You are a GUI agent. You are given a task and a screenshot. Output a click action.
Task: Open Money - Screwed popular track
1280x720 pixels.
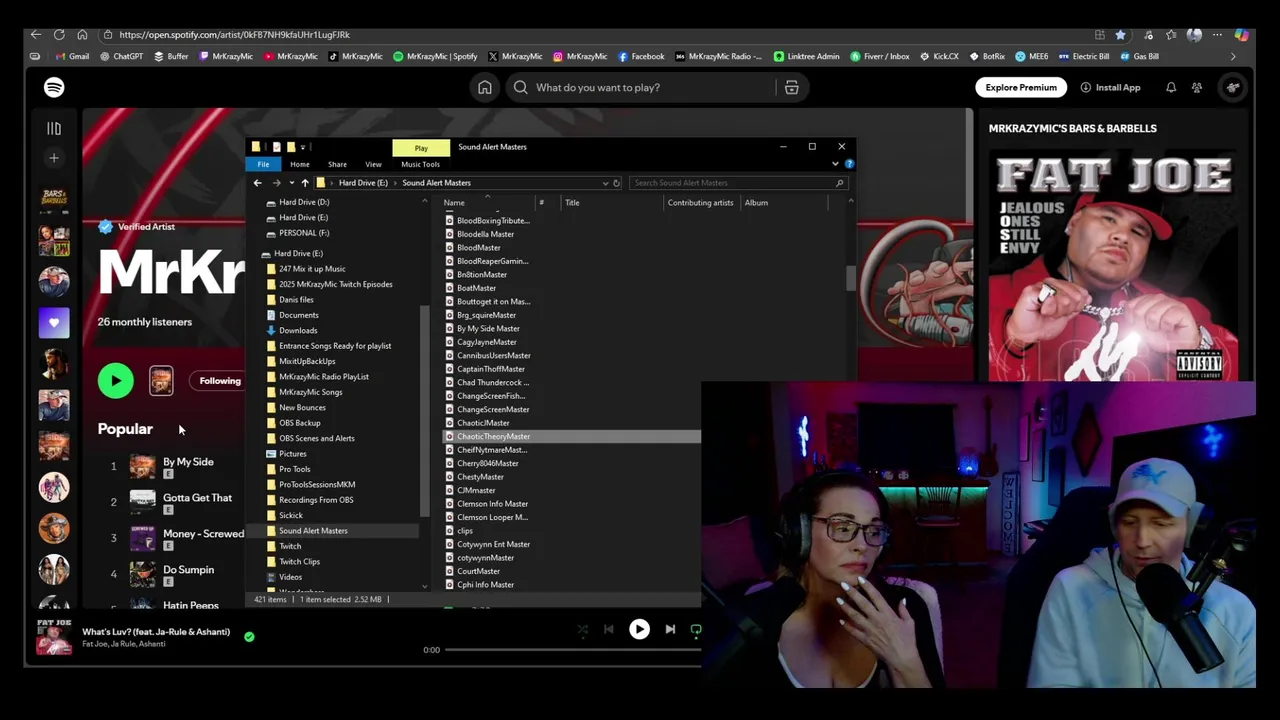203,534
